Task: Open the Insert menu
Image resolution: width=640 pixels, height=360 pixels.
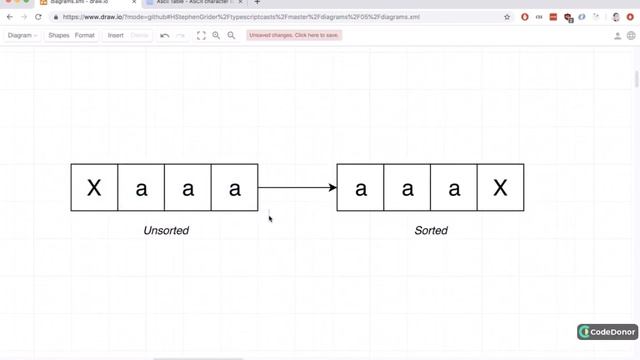Action: [116, 36]
